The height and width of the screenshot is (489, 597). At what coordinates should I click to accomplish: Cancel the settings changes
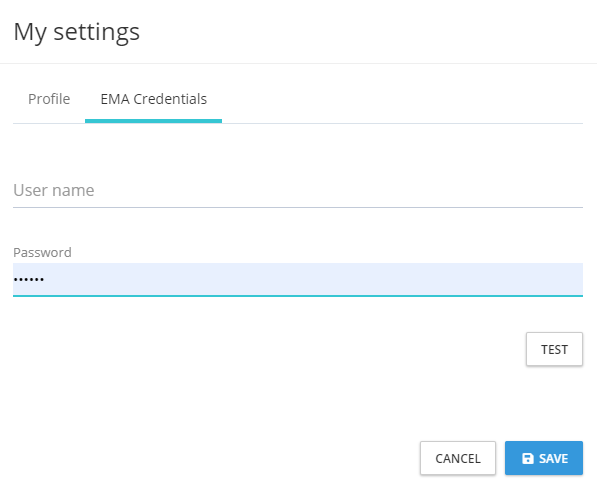458,458
